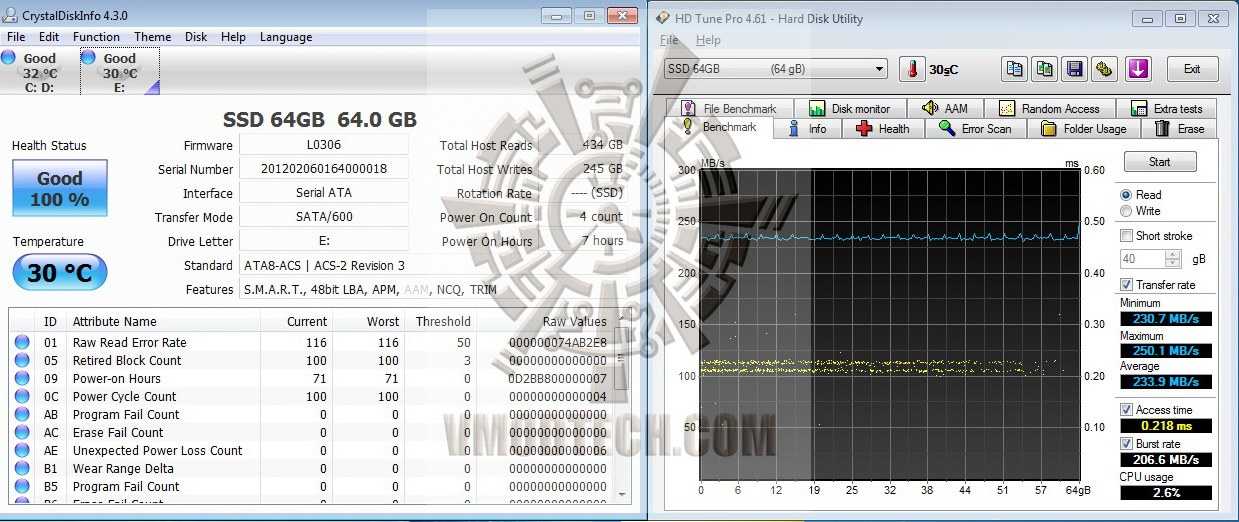
Task: Click the Maximum 250.1 MB/s value
Action: pos(1166,351)
